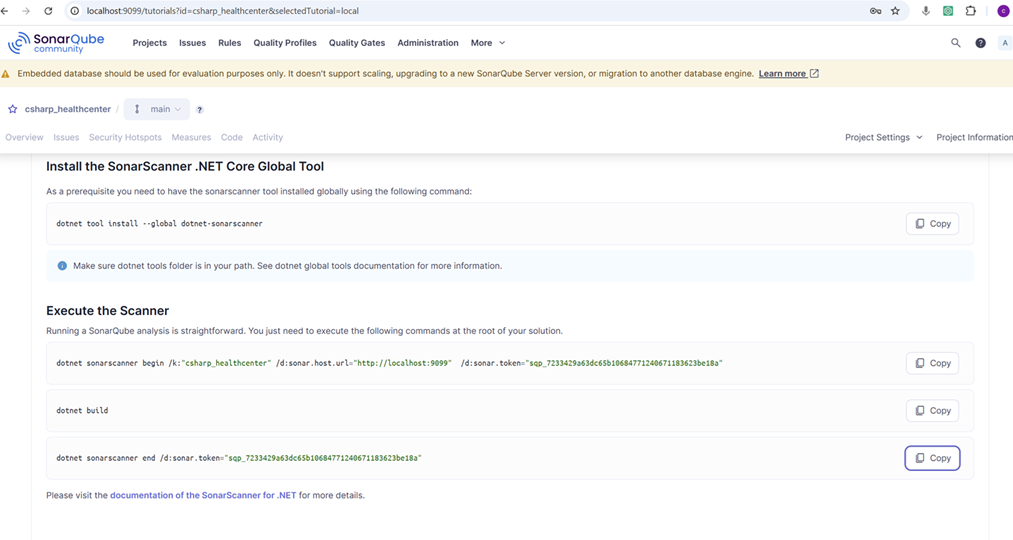The width and height of the screenshot is (1013, 540).
Task: Click the browser address bar URL
Action: (223, 11)
